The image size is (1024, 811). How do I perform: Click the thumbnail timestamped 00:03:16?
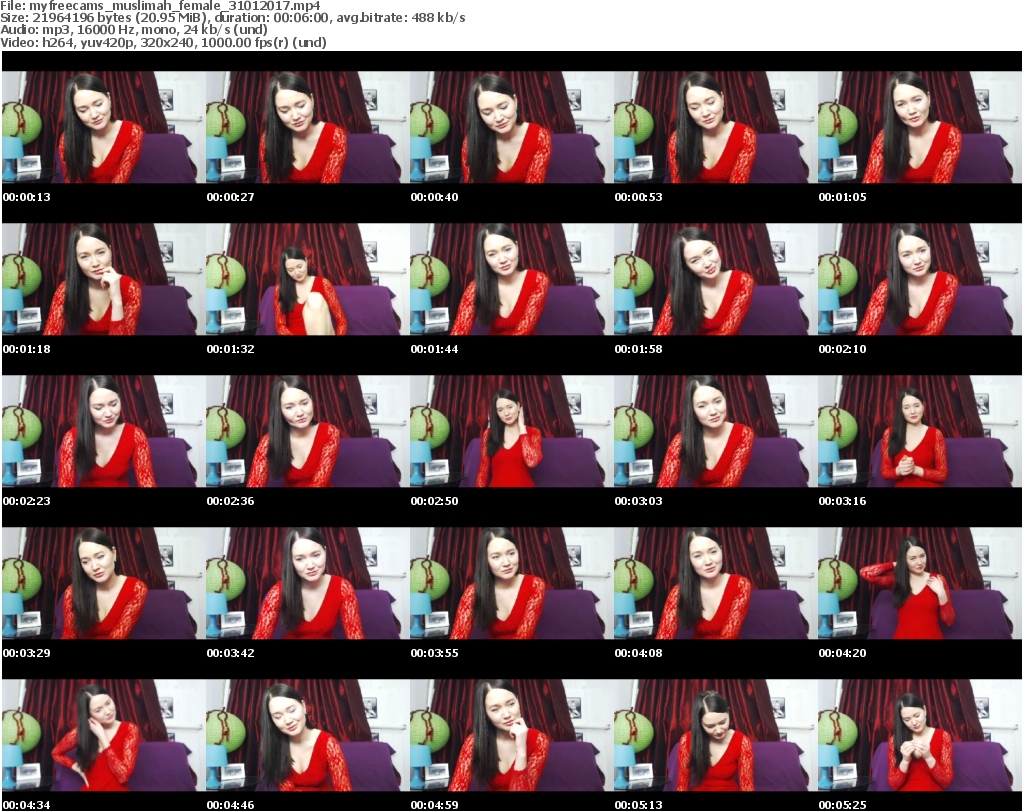coord(920,431)
